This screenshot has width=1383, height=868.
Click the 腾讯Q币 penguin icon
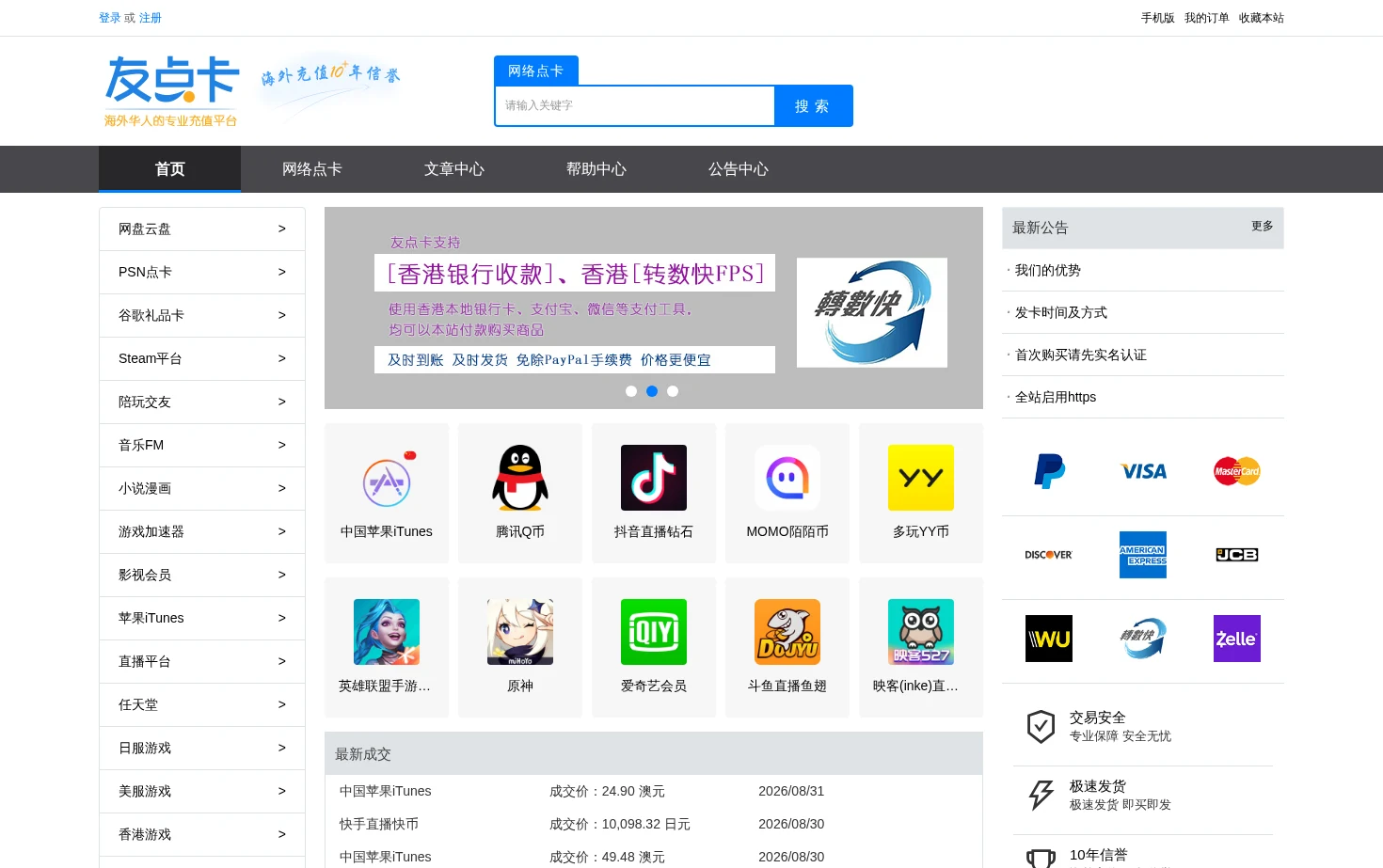click(520, 478)
